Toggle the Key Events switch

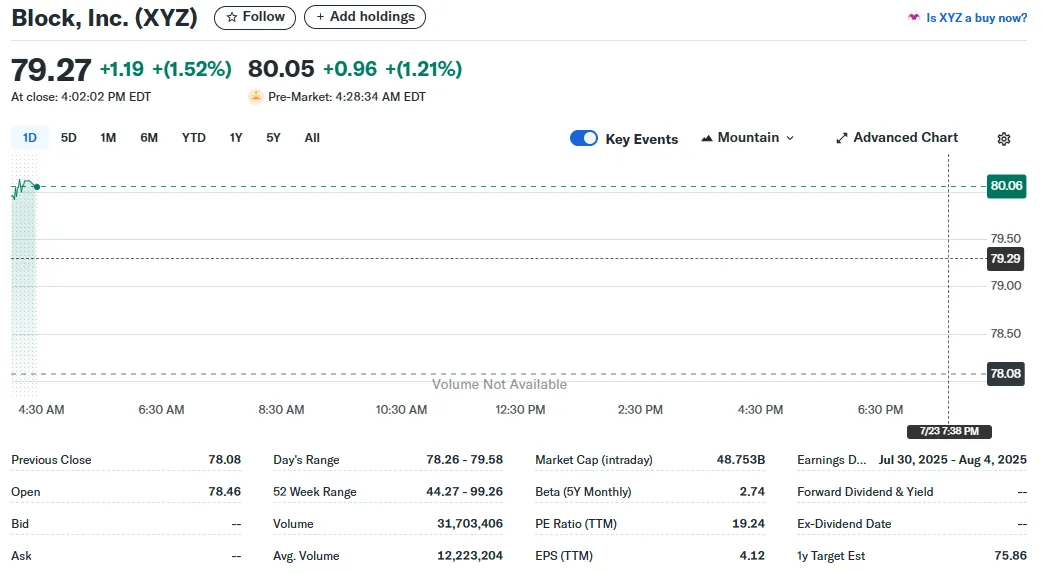(584, 138)
